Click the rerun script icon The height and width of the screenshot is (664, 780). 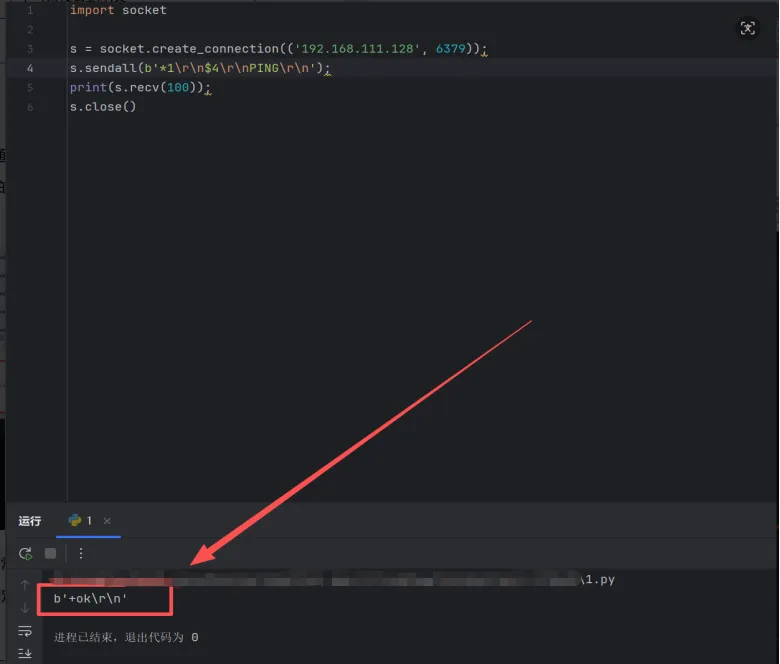coord(25,554)
